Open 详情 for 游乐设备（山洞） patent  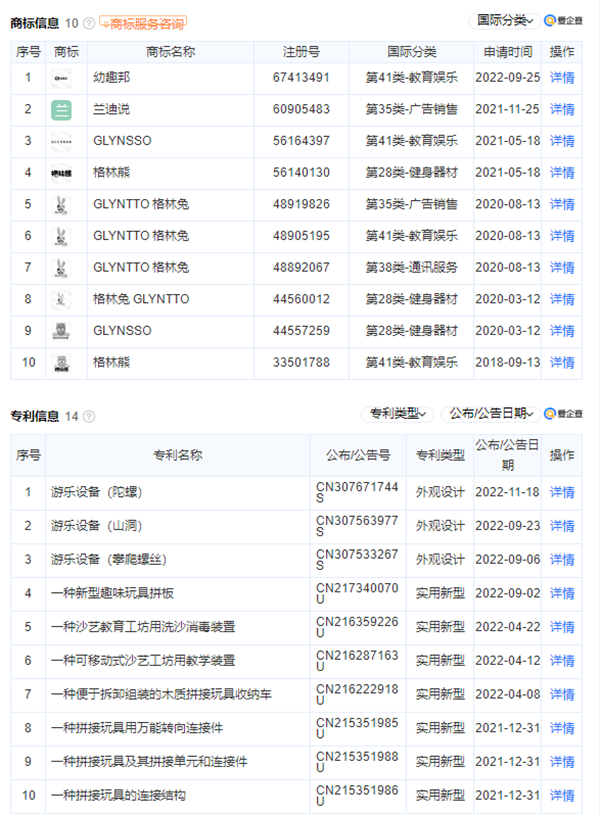562,526
